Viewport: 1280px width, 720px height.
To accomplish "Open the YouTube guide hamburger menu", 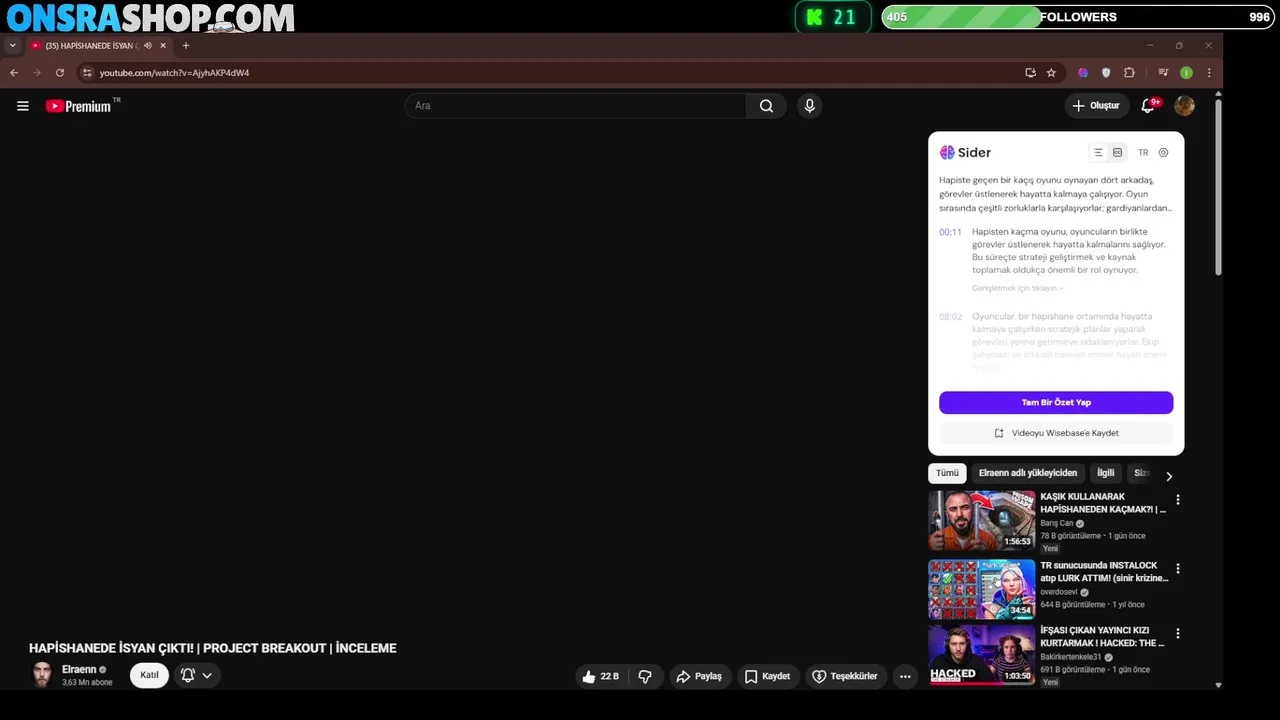I will 23,106.
